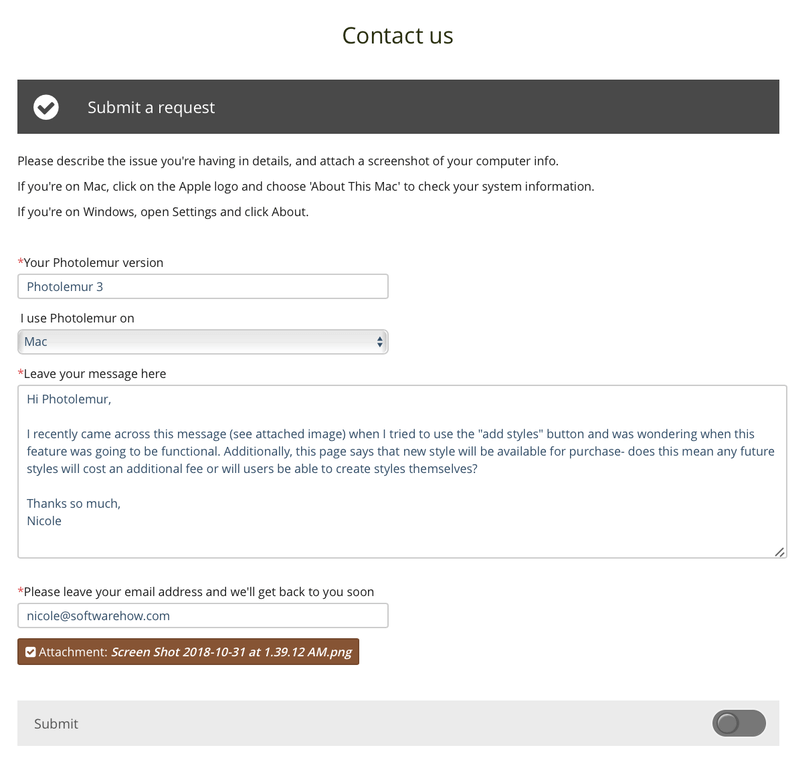Click the I use Photolemur on label
This screenshot has width=800, height=764.
(x=77, y=318)
